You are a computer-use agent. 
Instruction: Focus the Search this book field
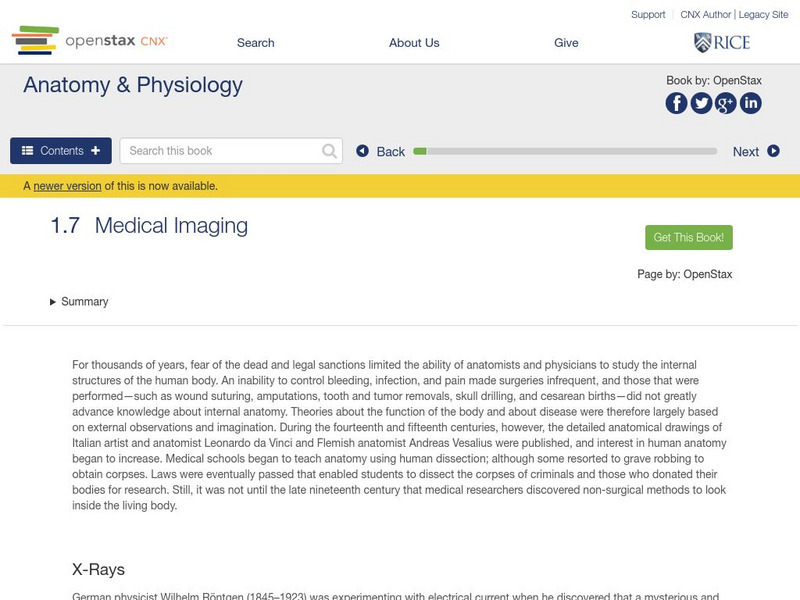point(220,151)
